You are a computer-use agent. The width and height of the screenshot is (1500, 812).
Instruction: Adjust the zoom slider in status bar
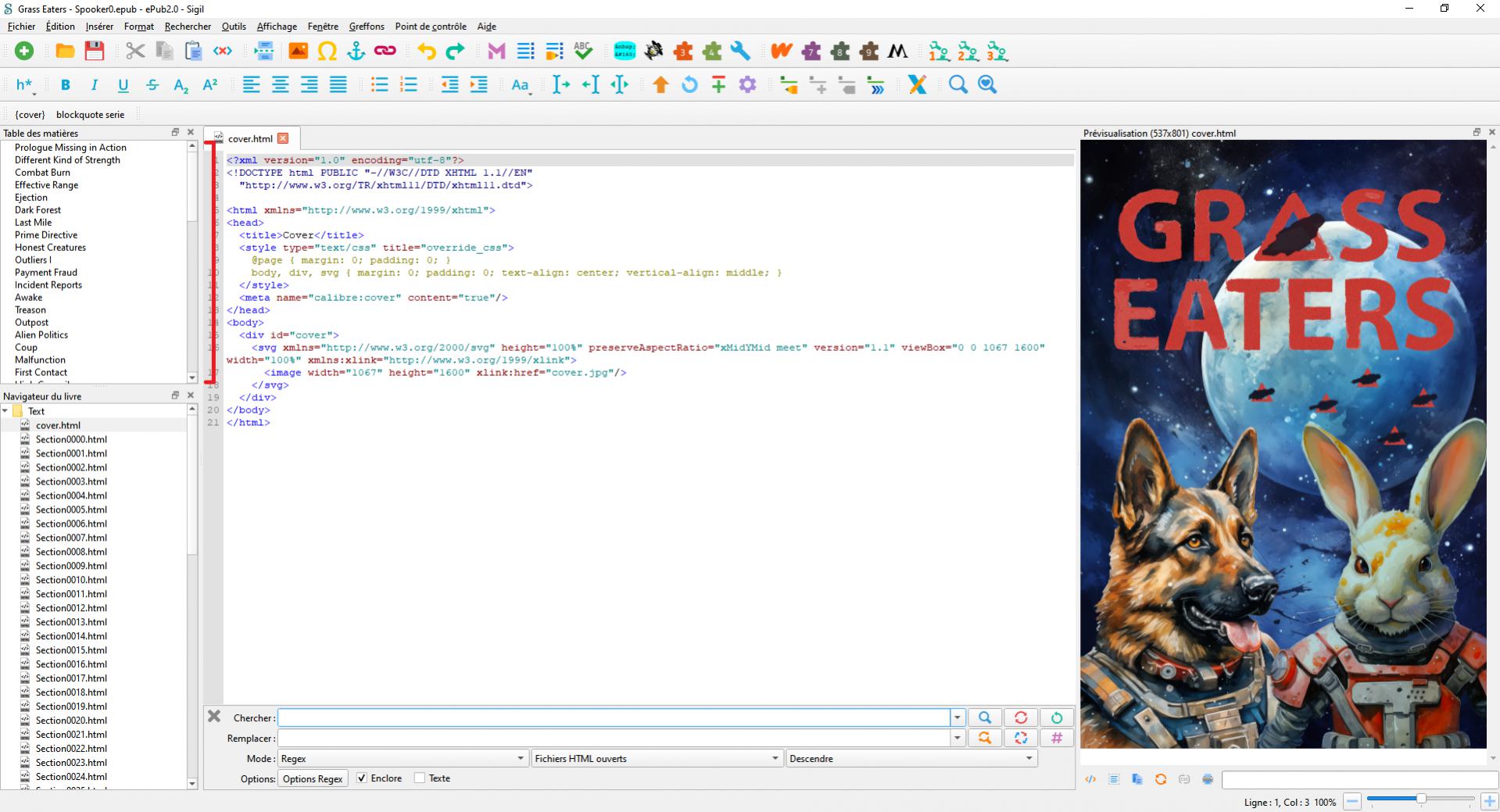[1420, 799]
